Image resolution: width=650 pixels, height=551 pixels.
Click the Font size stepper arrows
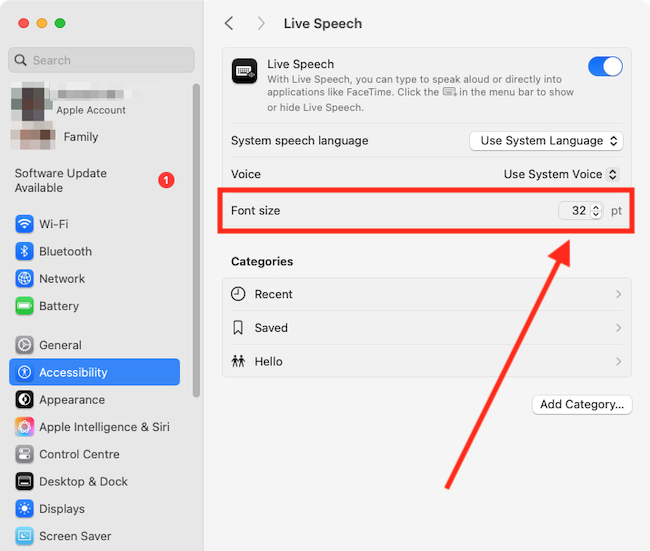596,211
